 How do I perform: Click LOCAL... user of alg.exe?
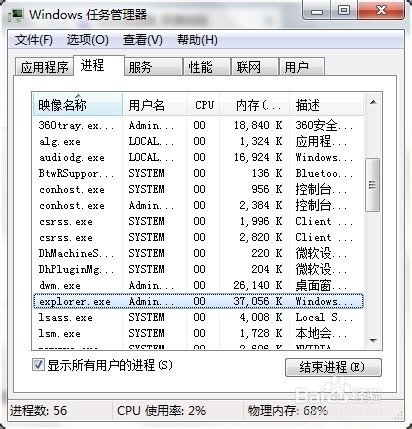pyautogui.click(x=151, y=141)
